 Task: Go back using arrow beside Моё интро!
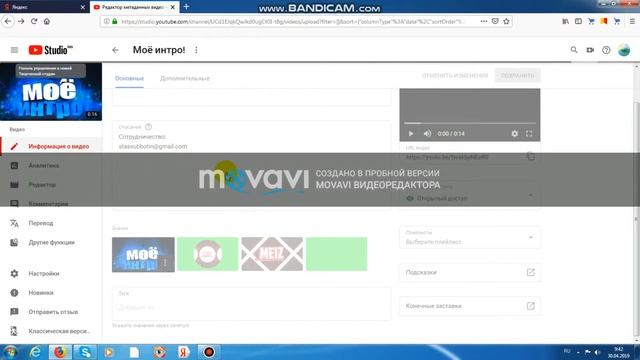tap(116, 50)
